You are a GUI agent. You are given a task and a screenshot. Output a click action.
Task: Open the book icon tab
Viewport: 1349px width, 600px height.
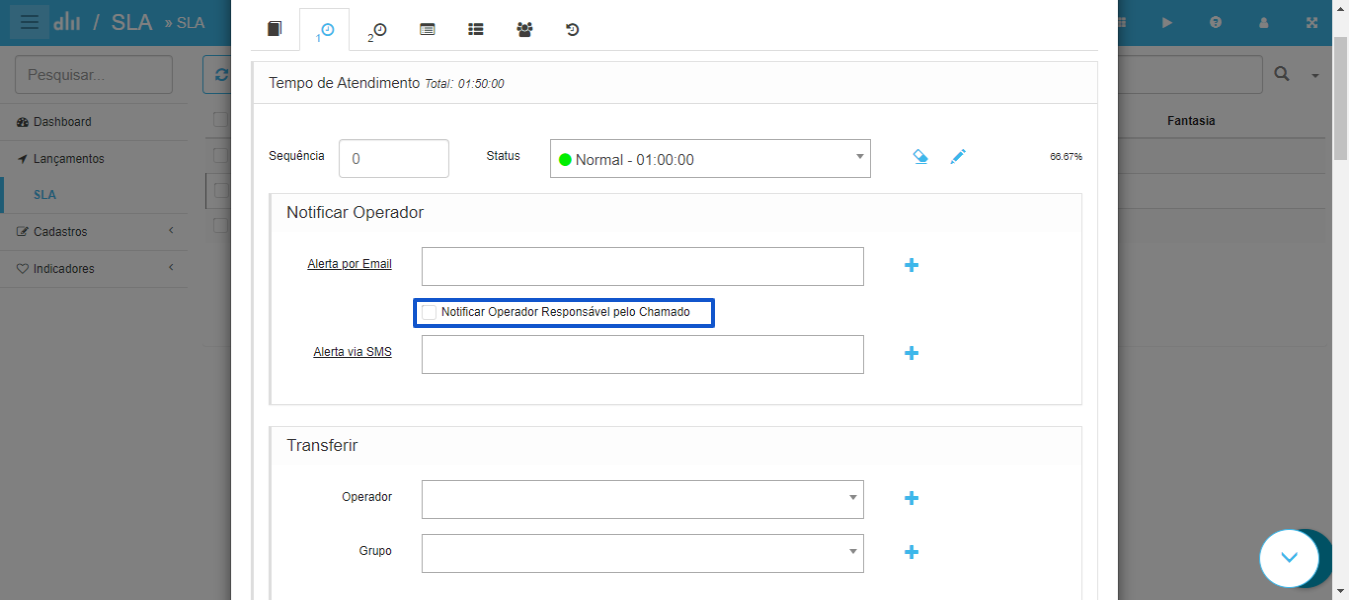(274, 29)
